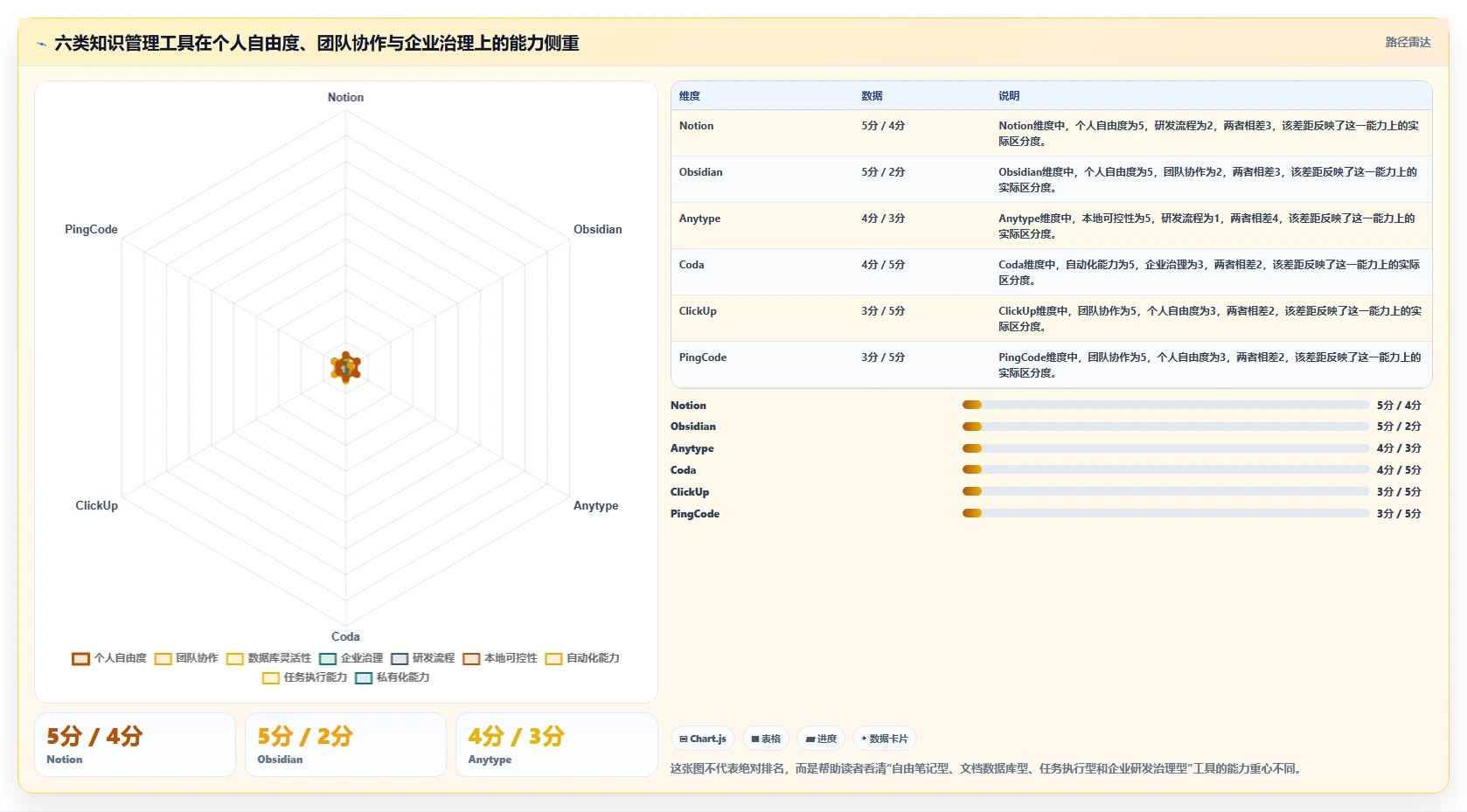Click the Obsidian progress bar

[x=1165, y=427]
